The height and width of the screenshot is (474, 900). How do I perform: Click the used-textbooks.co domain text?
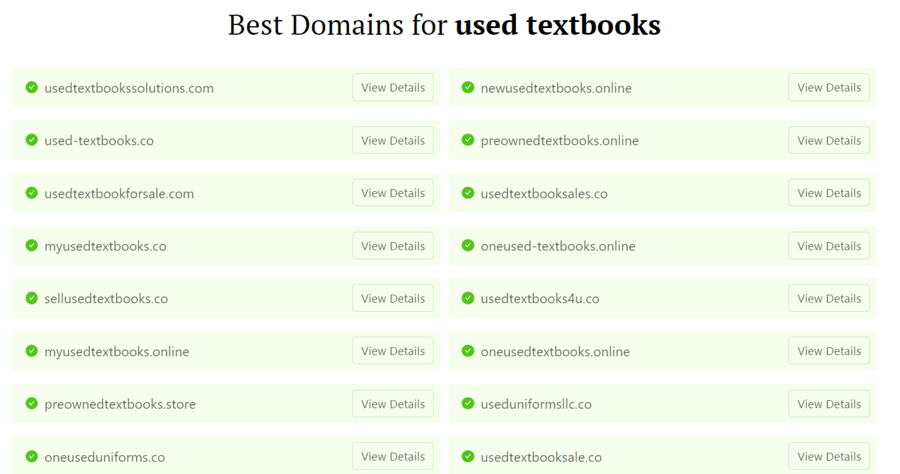tap(99, 141)
